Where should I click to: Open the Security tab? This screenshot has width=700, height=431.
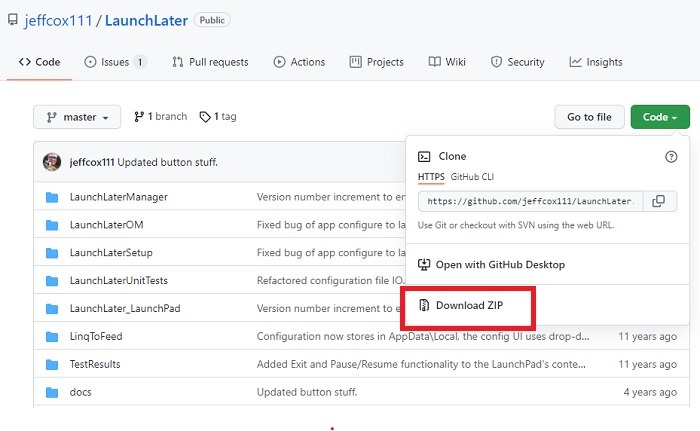tap(517, 62)
